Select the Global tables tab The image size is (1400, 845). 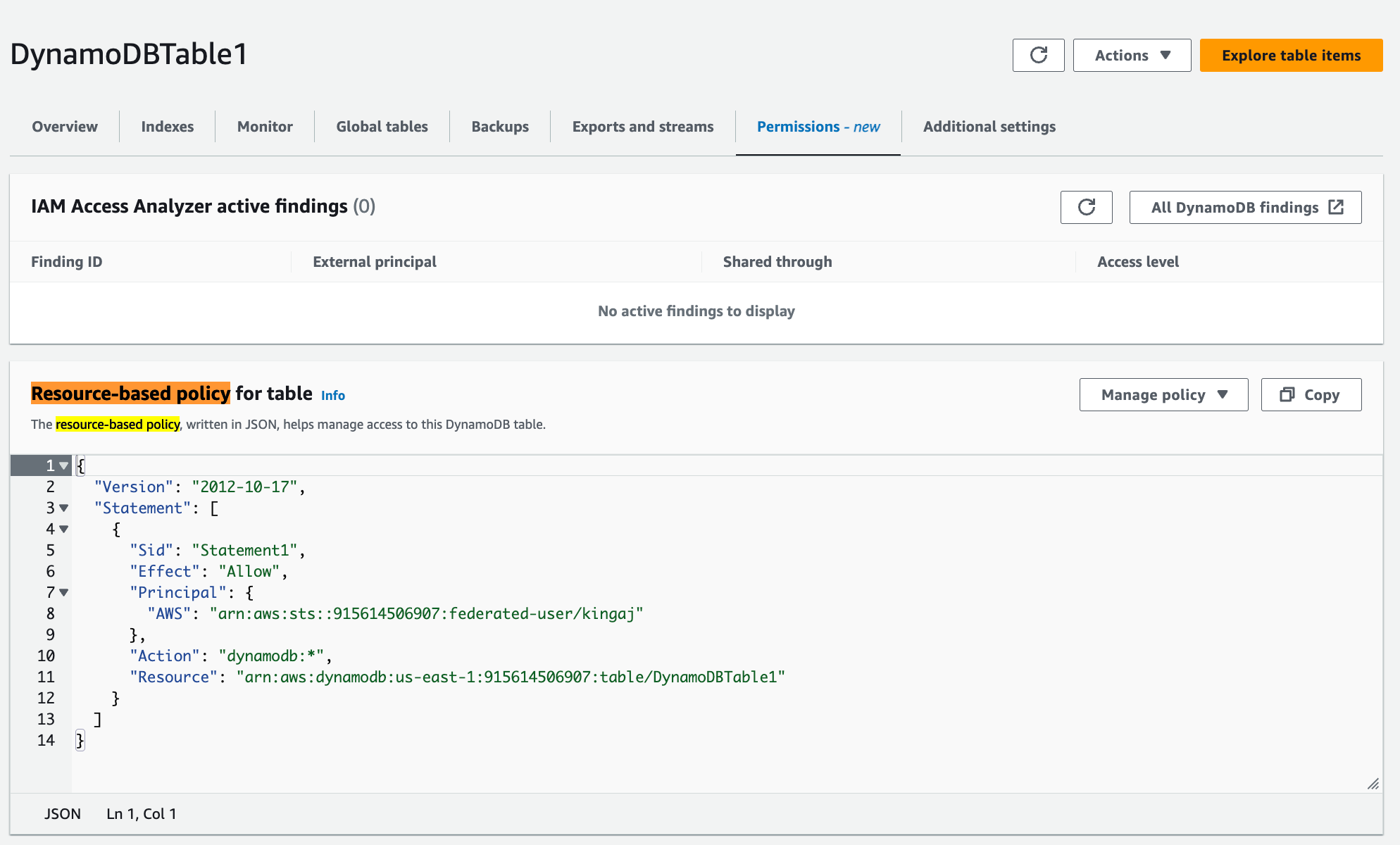pyautogui.click(x=382, y=127)
